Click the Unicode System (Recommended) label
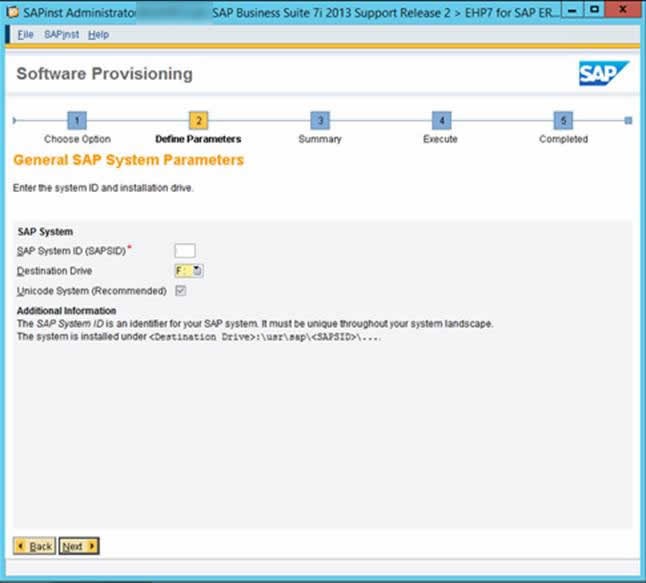This screenshot has width=646, height=583. (x=91, y=291)
